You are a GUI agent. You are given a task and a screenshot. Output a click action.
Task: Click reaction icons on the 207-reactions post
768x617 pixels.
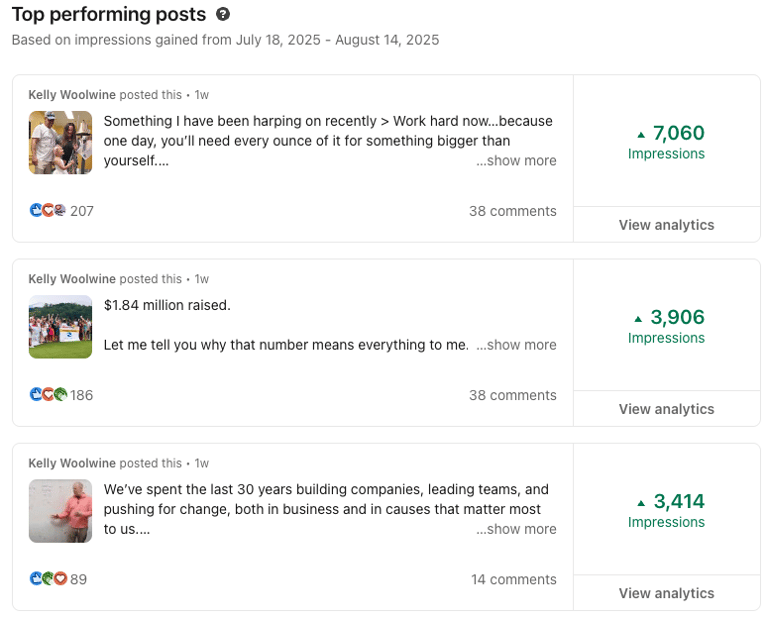click(48, 211)
